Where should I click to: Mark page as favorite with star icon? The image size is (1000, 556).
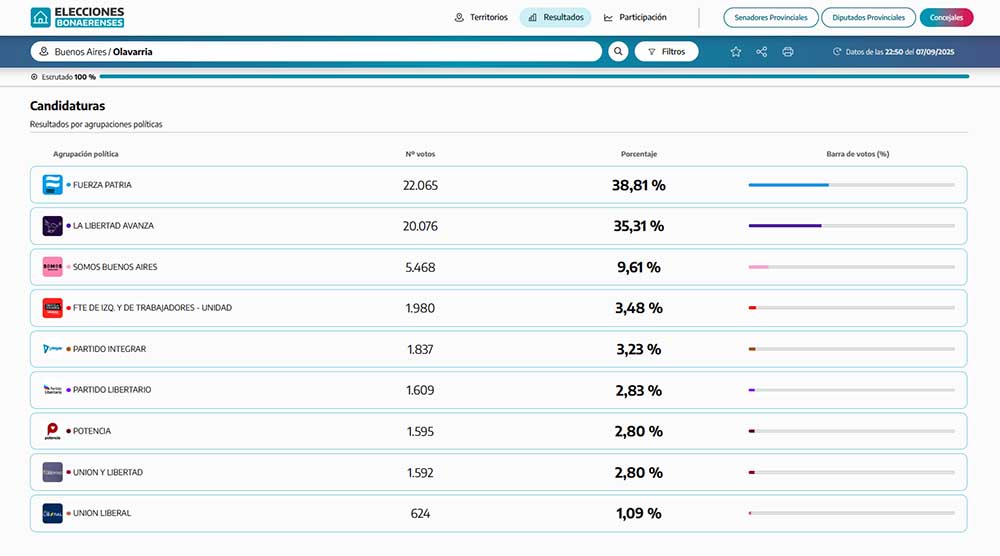pyautogui.click(x=736, y=51)
